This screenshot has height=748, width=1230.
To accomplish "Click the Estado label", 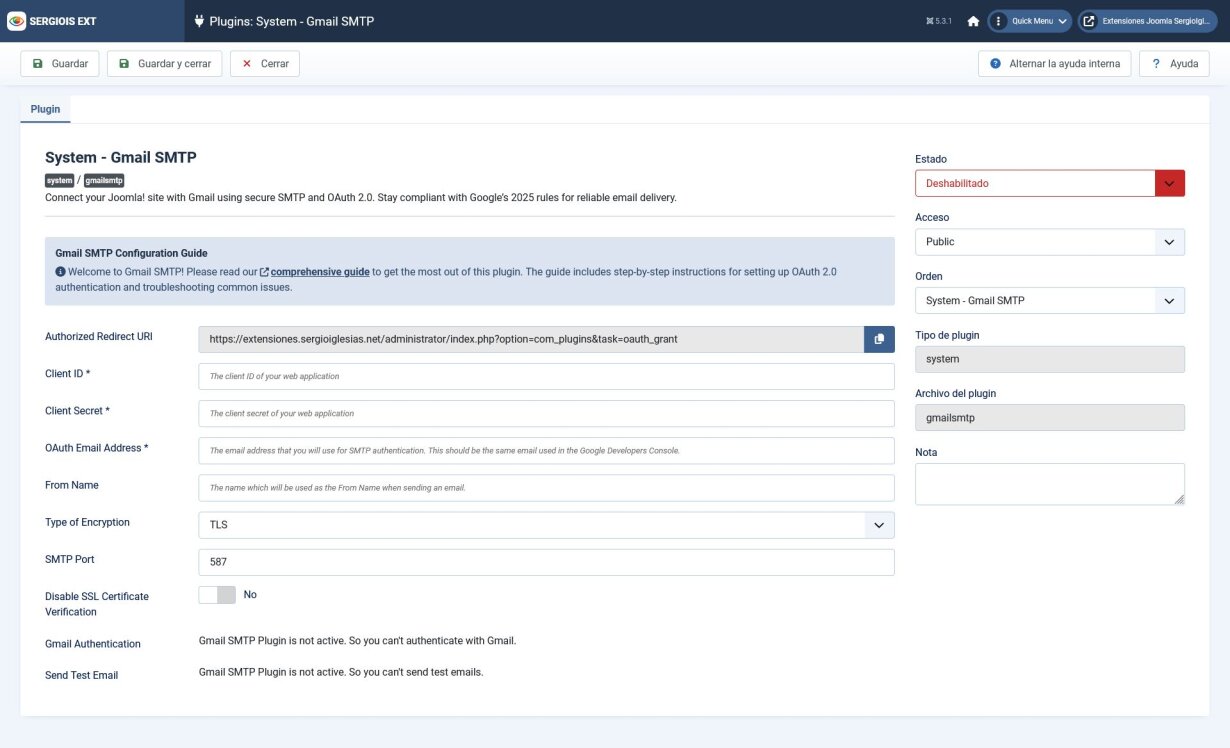I will click(x=931, y=159).
